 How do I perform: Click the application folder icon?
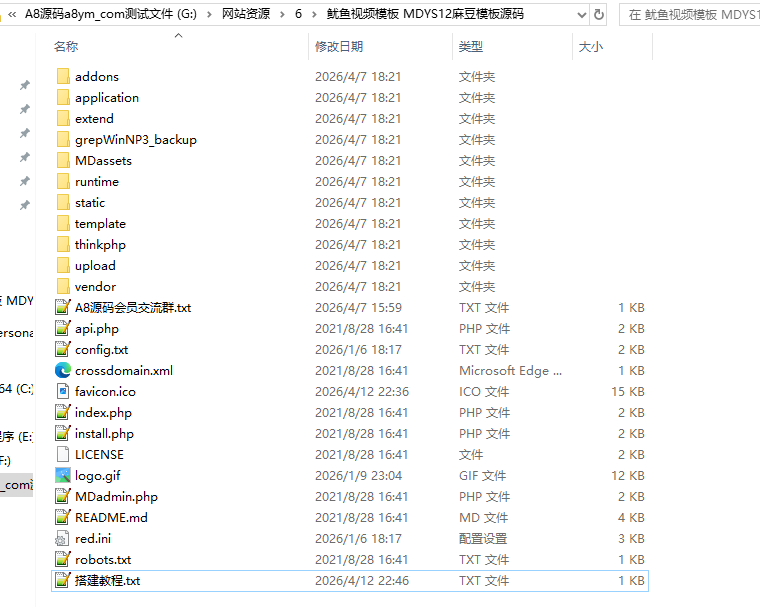pos(63,97)
